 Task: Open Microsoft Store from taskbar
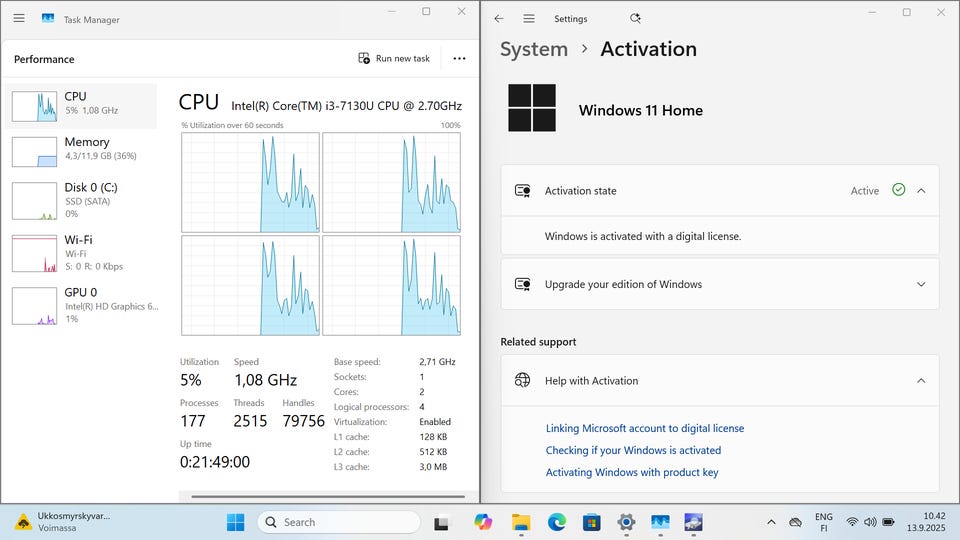[591, 522]
